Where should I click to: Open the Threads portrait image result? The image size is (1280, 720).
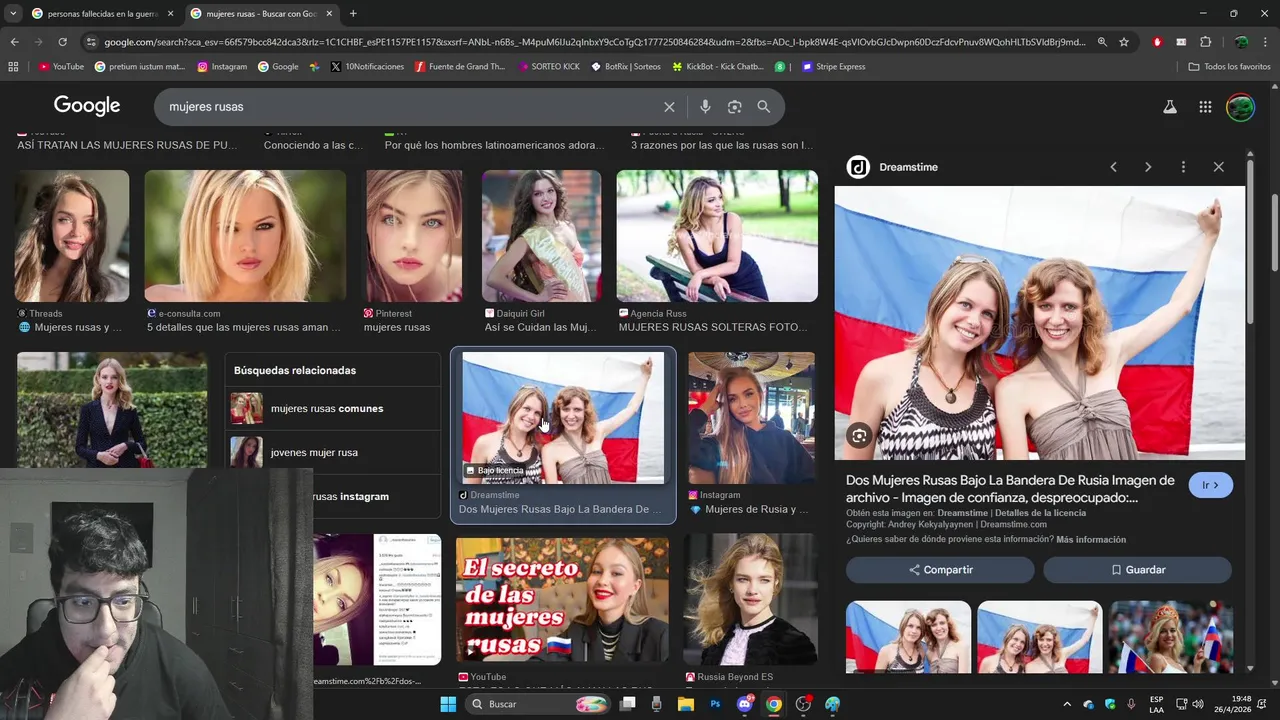(x=72, y=236)
